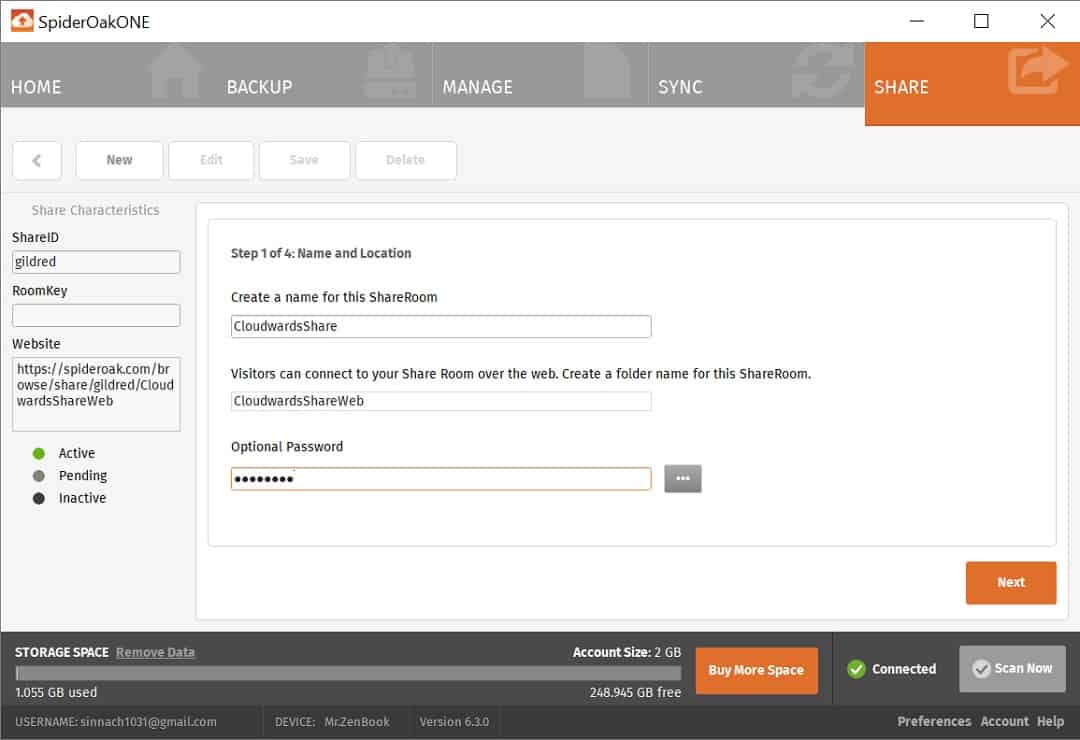Screen dimensions: 1080x740
Task: Click the password options ellipsis button
Action: coord(682,479)
